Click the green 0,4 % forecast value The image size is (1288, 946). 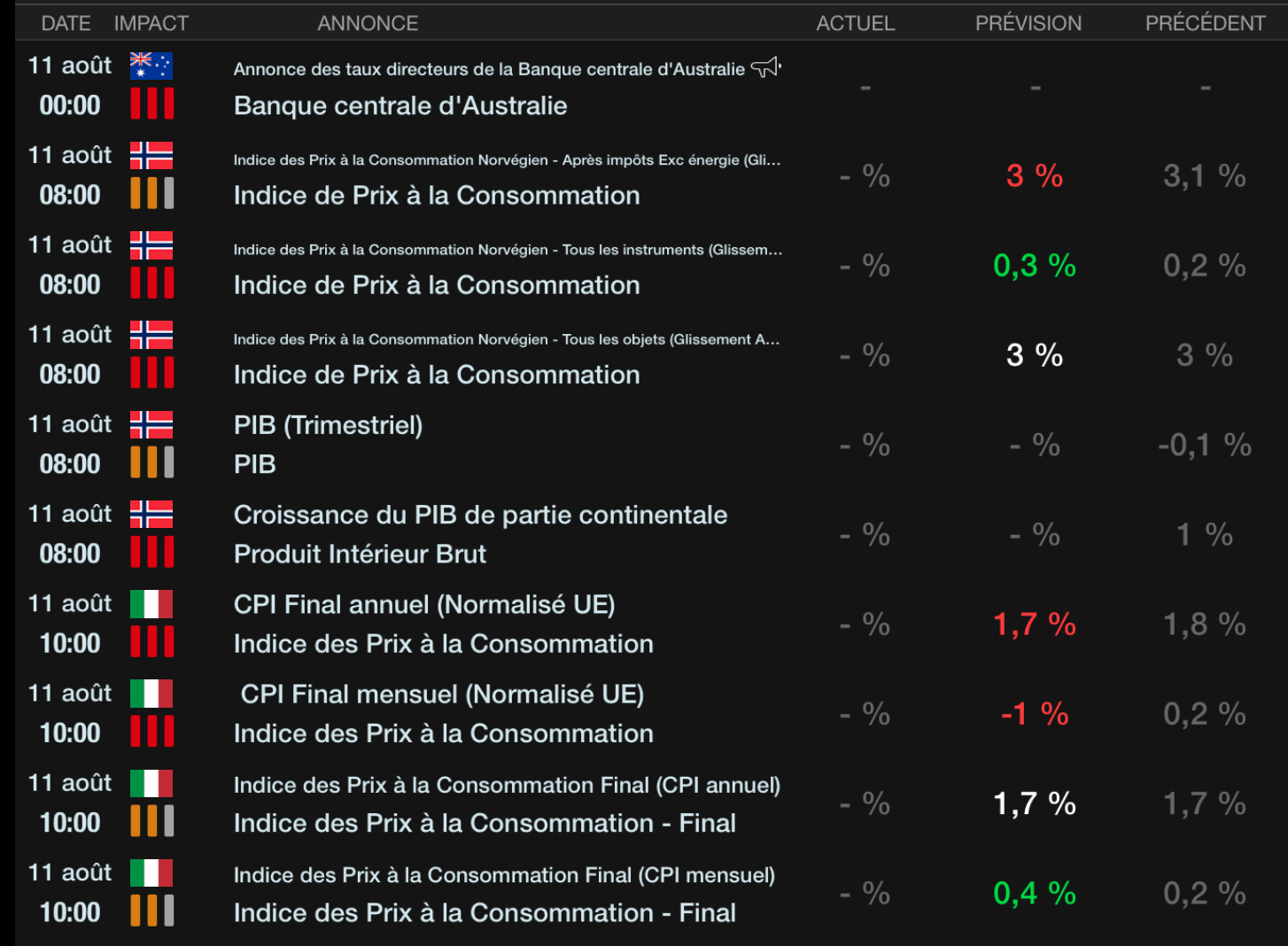pos(1034,893)
